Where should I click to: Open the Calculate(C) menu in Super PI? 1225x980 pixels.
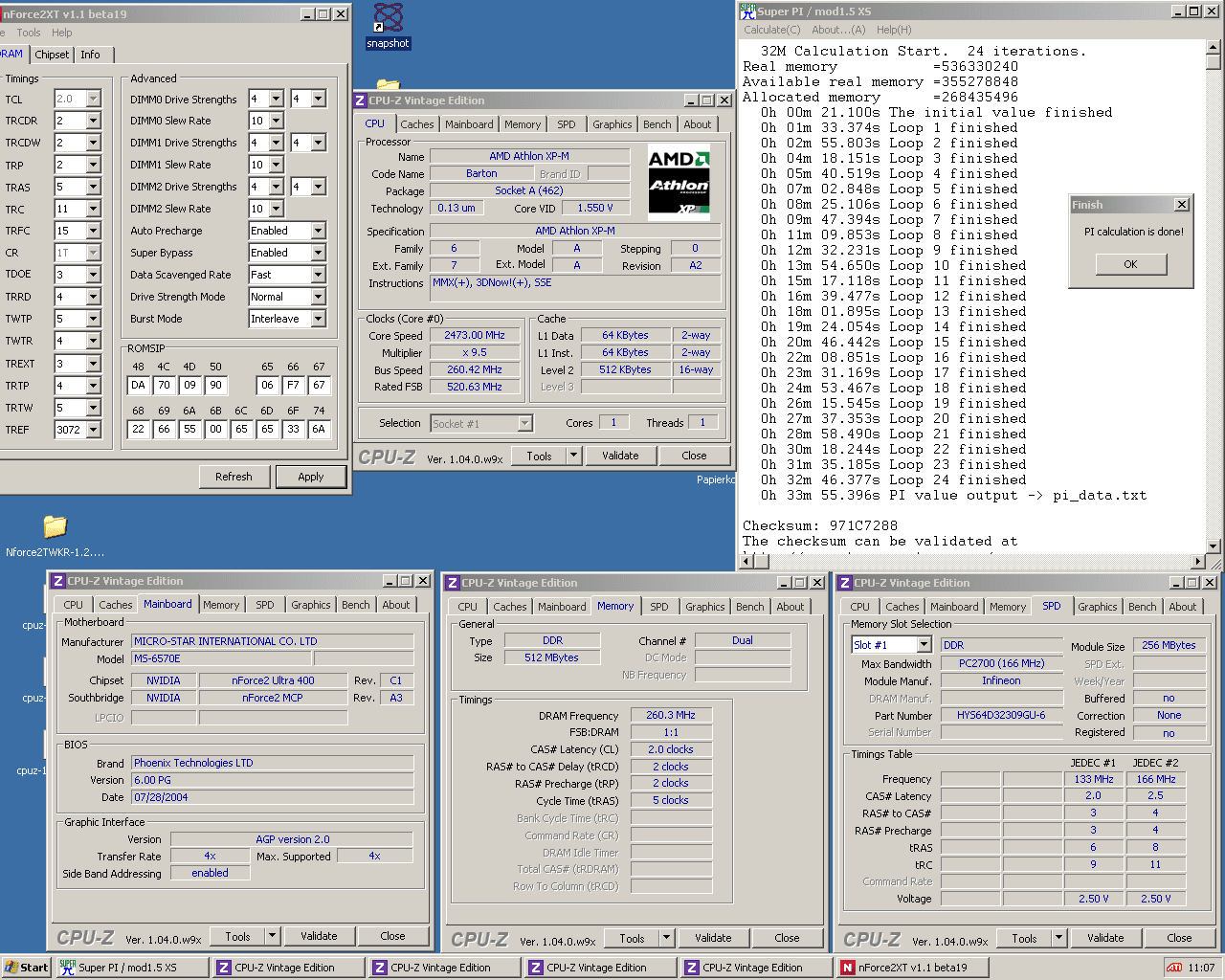point(772,30)
